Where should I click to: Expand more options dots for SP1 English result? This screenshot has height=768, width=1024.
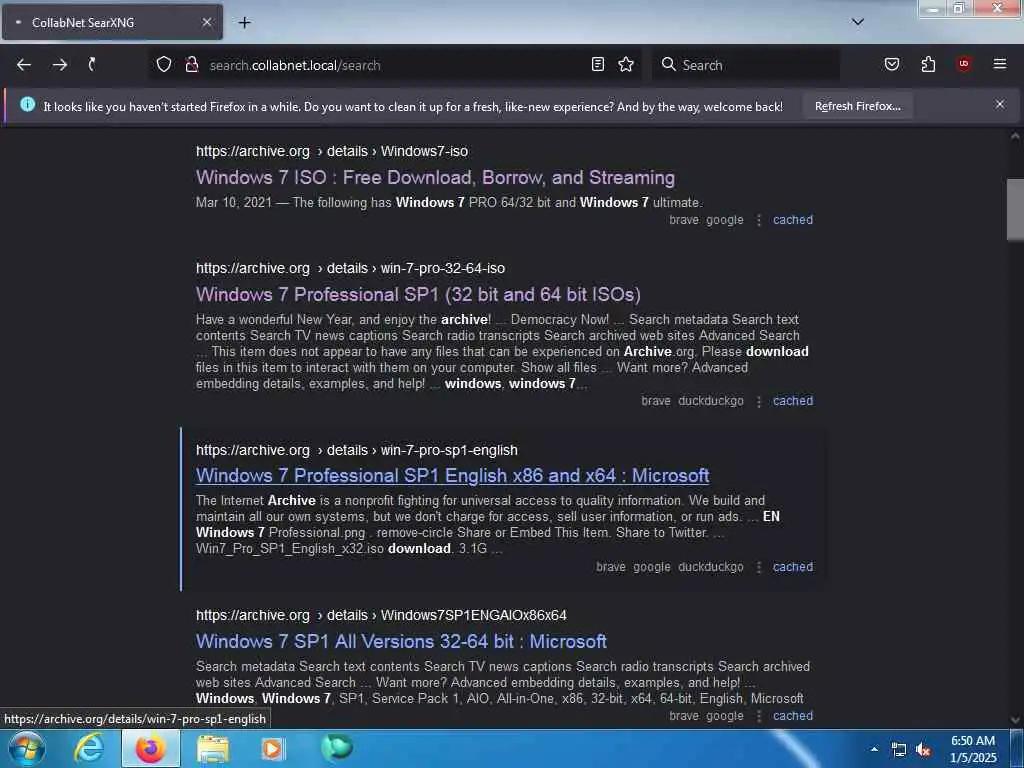(x=758, y=568)
